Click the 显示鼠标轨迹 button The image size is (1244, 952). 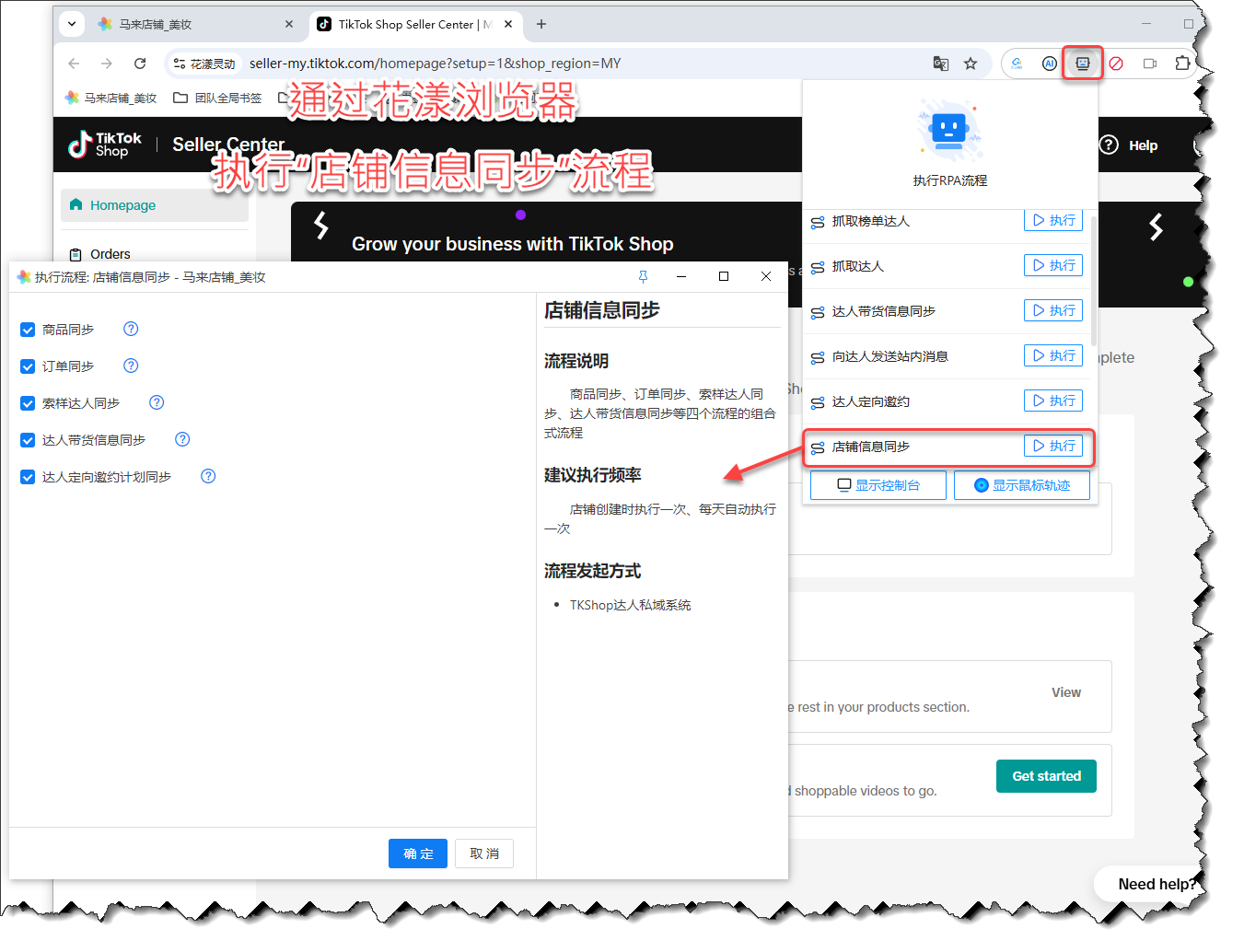point(1022,485)
